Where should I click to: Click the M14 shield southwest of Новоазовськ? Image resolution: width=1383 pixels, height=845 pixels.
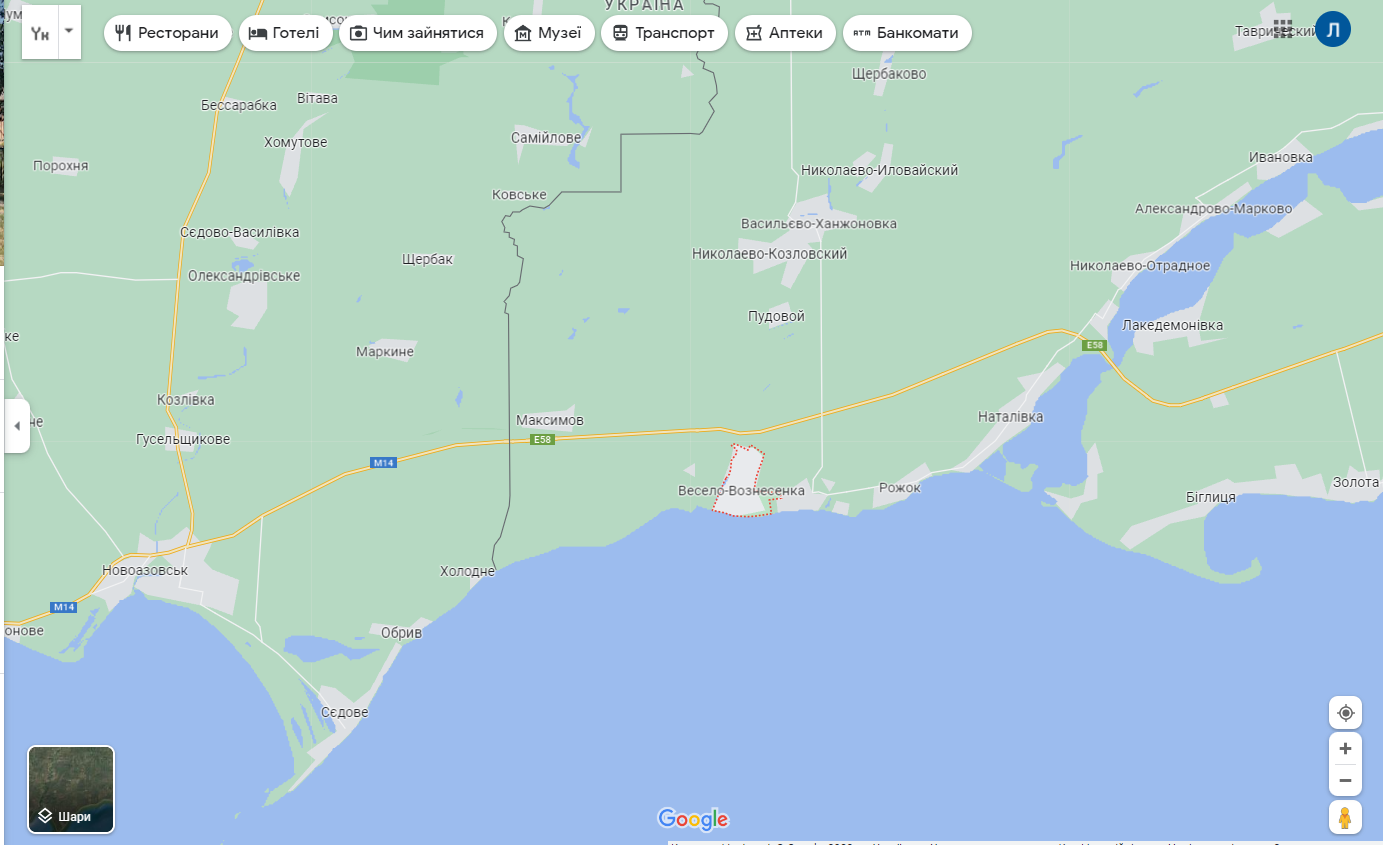tap(64, 607)
